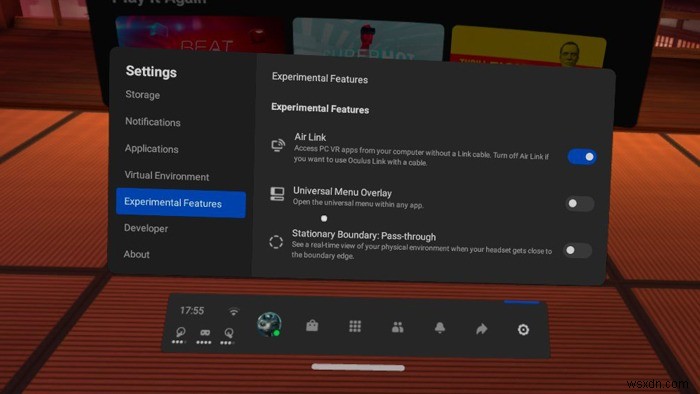Image resolution: width=700 pixels, height=394 pixels.
Task: Open the Beat Saber game thumbnail
Action: tap(200, 34)
